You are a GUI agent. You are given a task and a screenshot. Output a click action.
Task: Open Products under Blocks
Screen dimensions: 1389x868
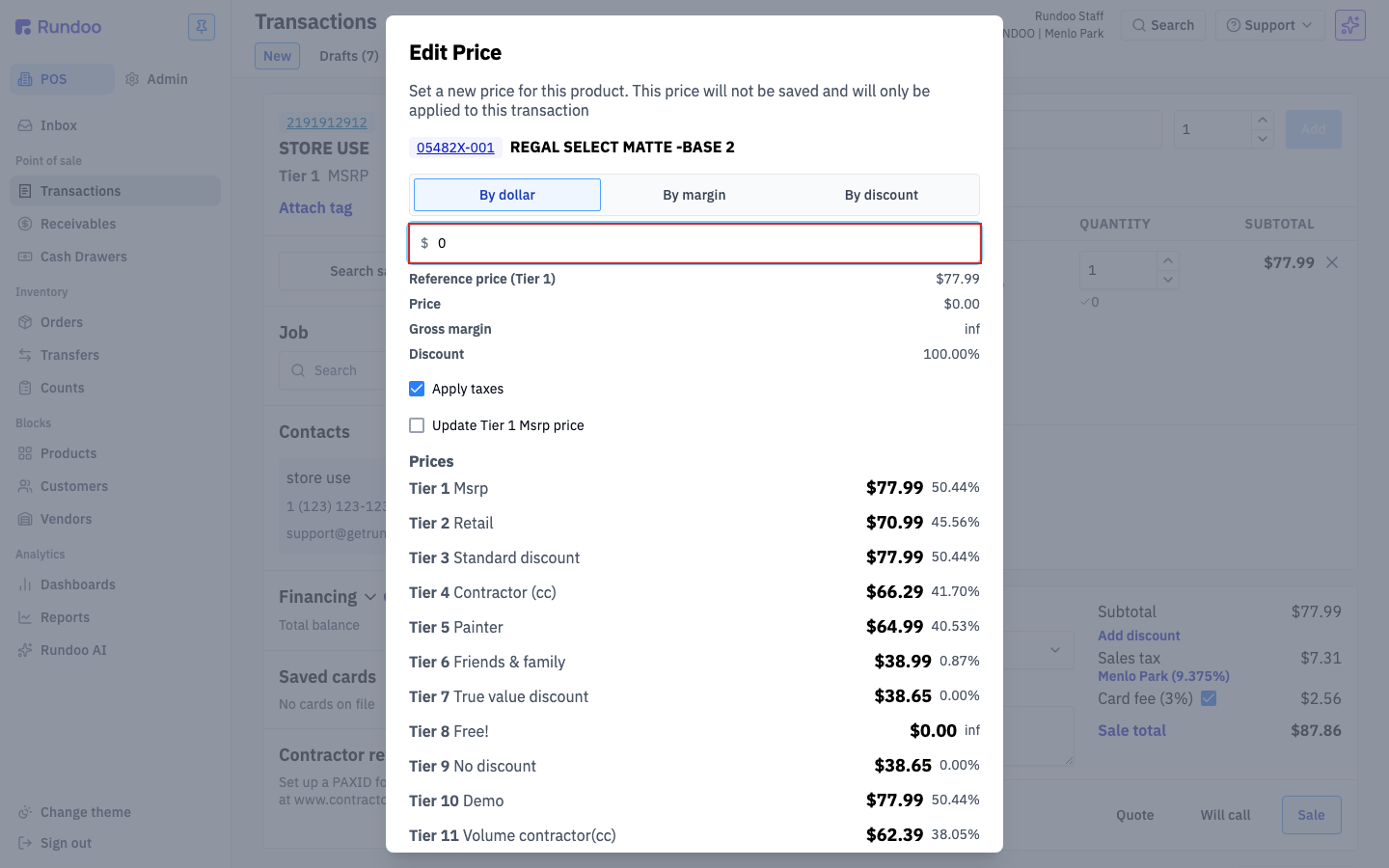pos(116,453)
